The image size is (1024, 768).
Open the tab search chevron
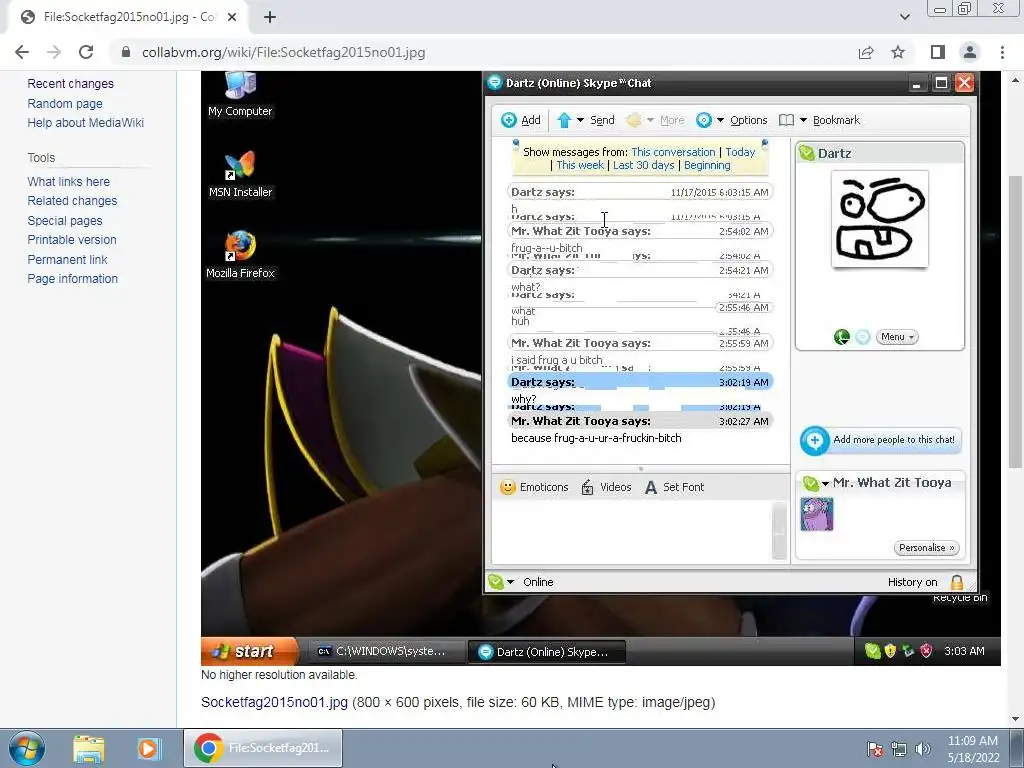click(904, 17)
